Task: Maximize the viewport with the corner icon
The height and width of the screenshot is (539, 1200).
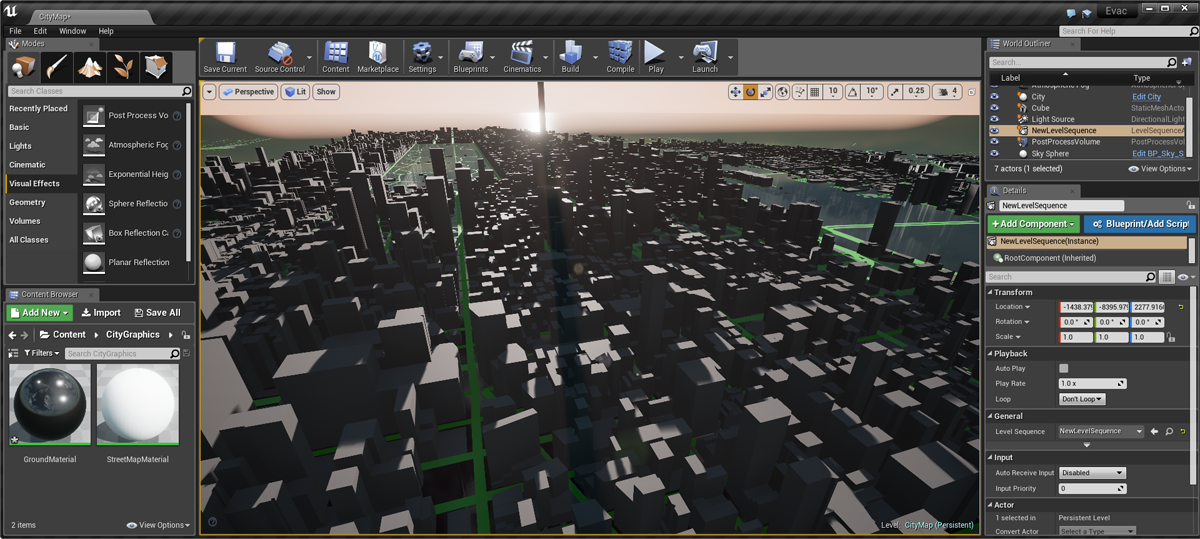Action: 974,92
